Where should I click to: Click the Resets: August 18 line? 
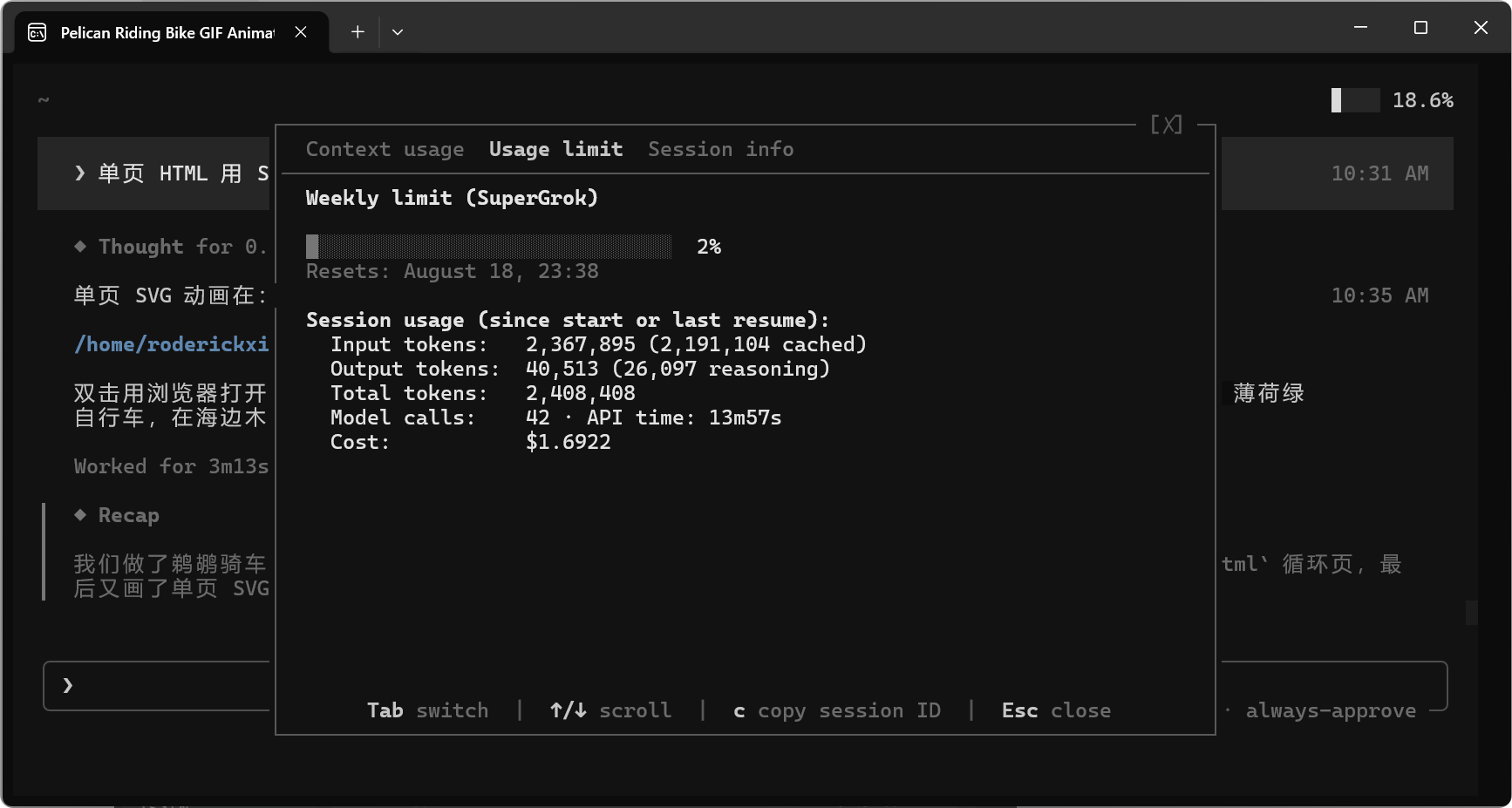[452, 271]
